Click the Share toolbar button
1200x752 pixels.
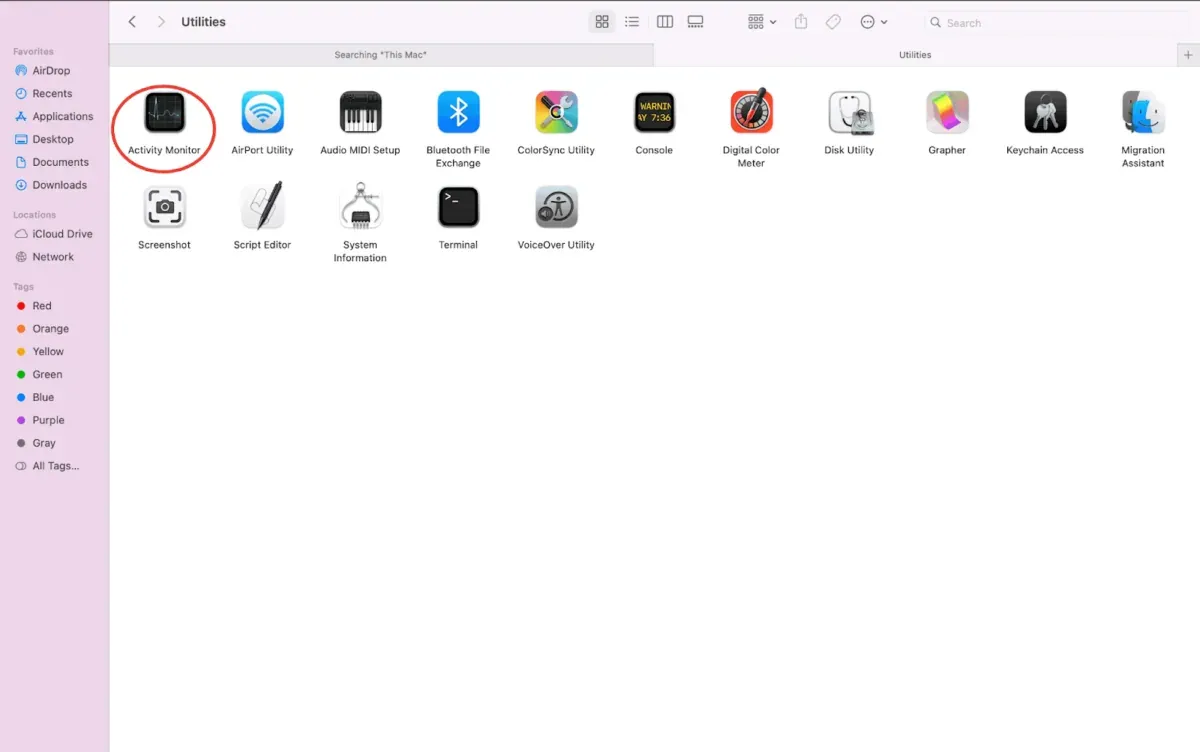[x=801, y=21]
